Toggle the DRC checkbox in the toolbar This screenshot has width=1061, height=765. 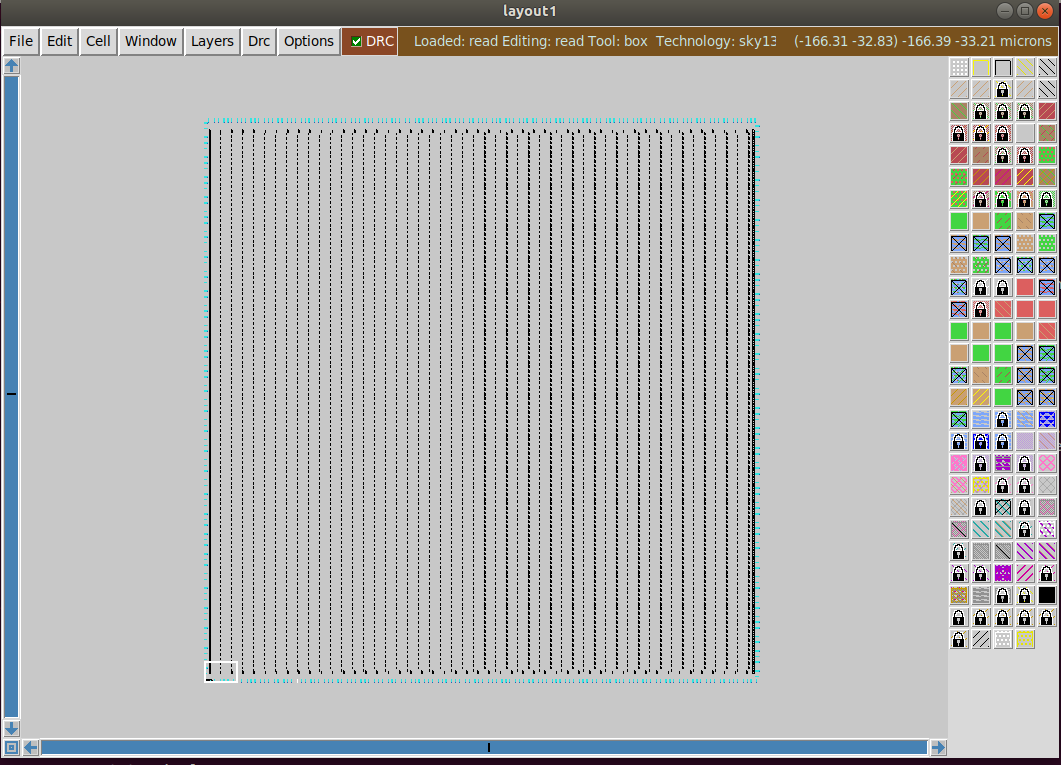click(357, 41)
